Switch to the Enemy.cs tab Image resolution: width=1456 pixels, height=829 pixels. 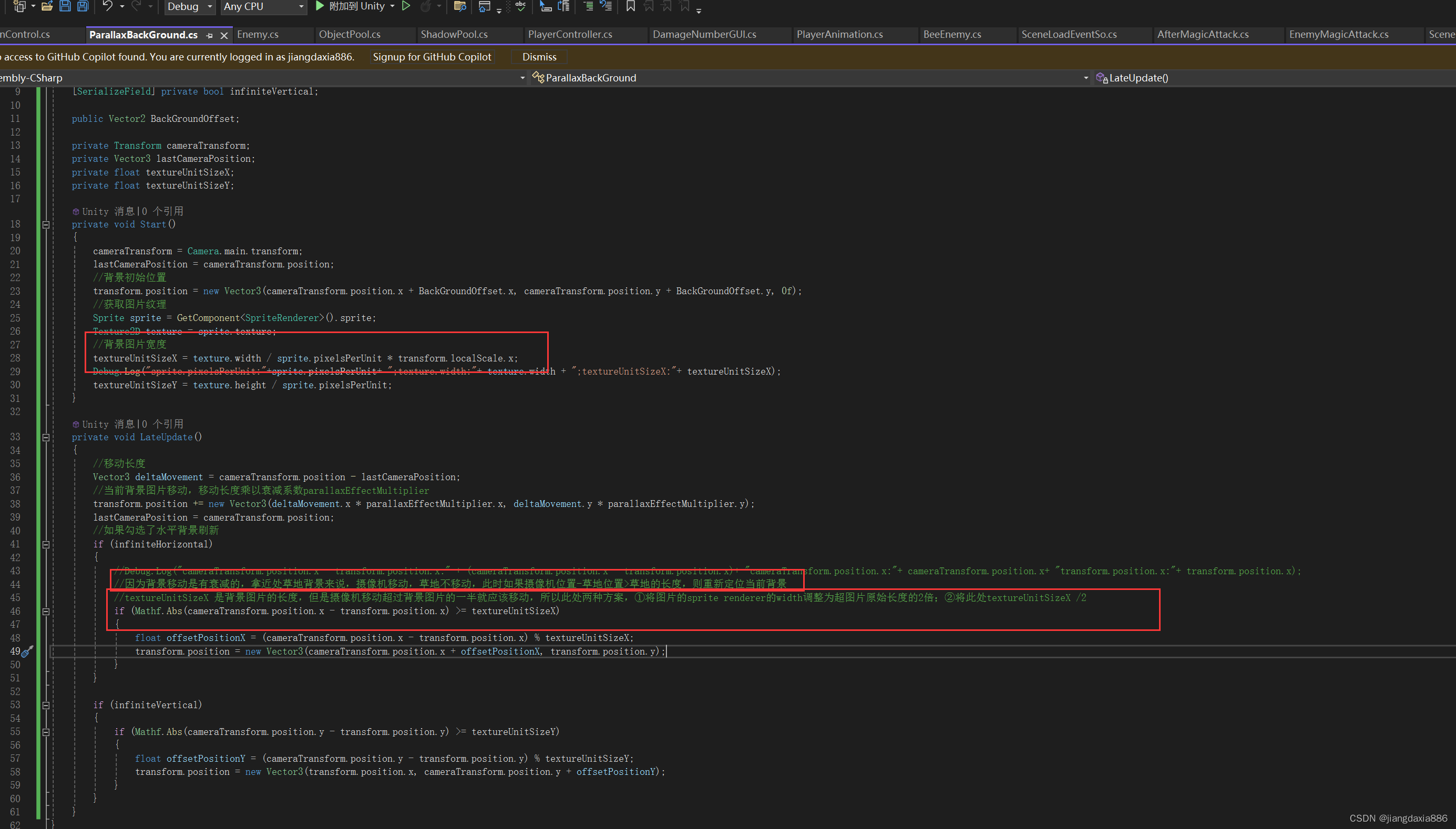coord(258,35)
